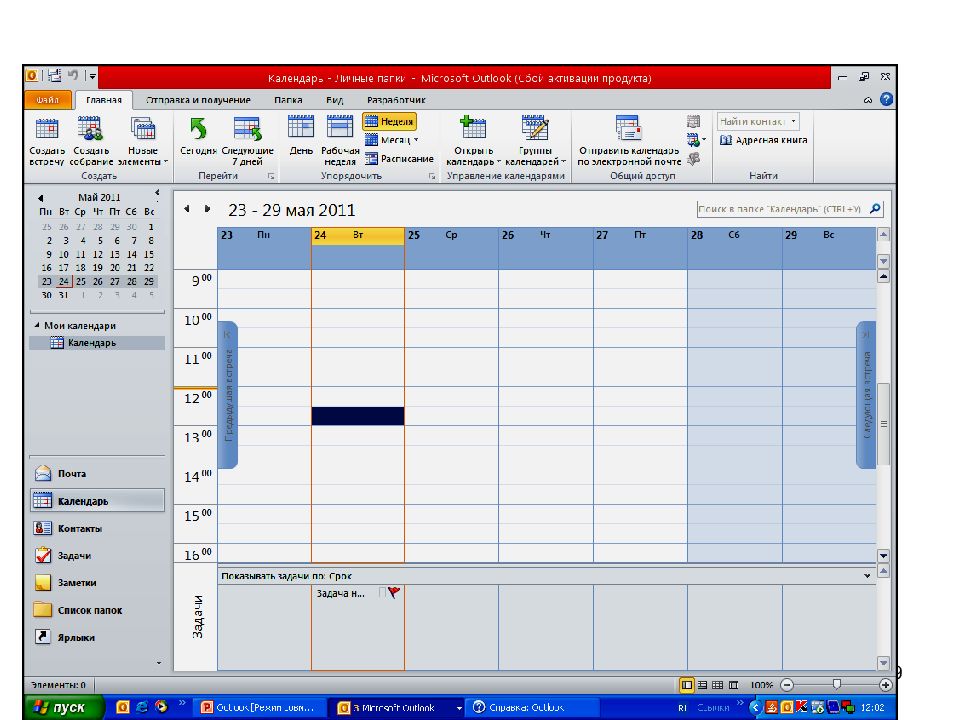Go to previous month in mini calendar
This screenshot has width=960, height=720.
[40, 198]
